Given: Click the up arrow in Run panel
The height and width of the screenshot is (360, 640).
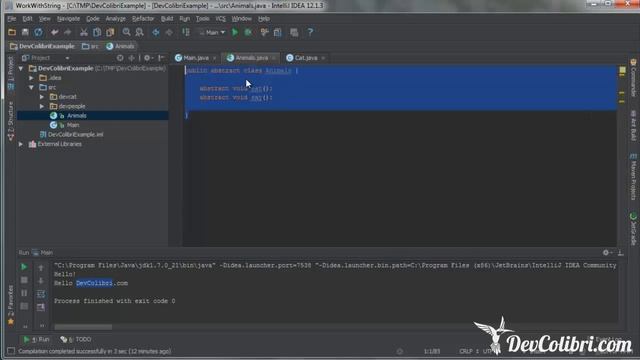Looking at the screenshot, I should [41, 268].
